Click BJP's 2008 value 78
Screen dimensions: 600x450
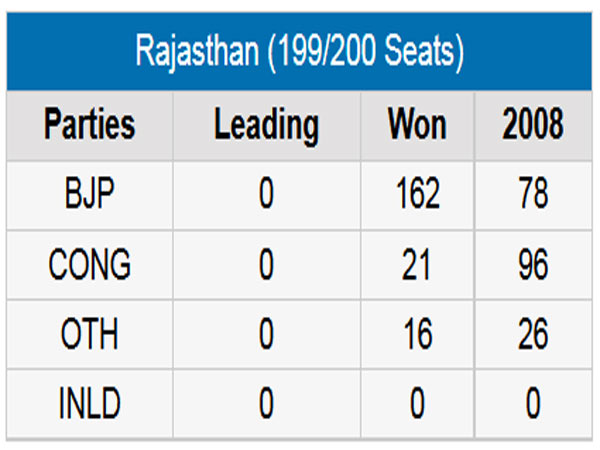533,195
